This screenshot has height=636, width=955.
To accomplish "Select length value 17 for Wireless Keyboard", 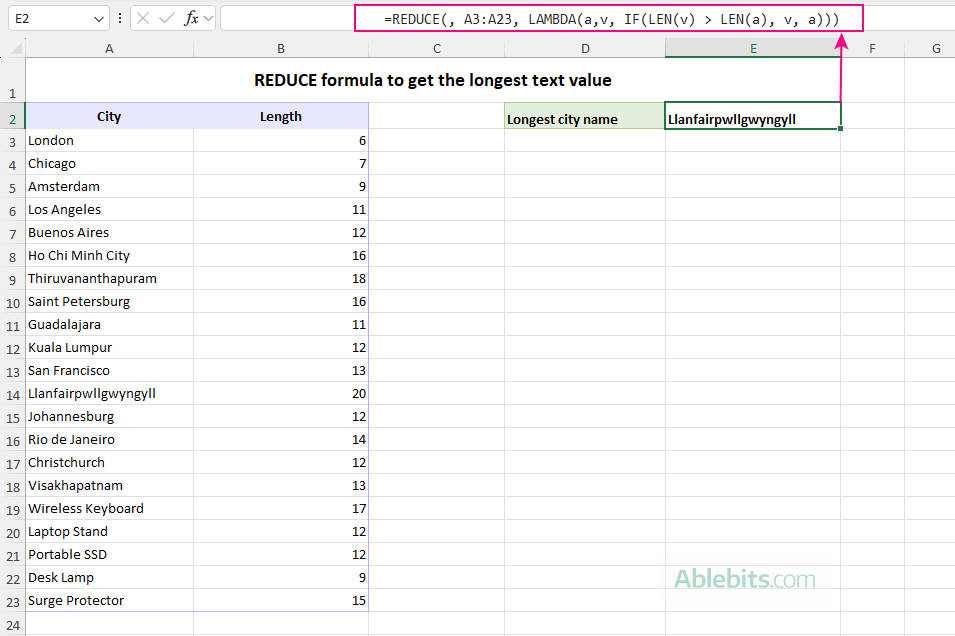I will pyautogui.click(x=281, y=509).
